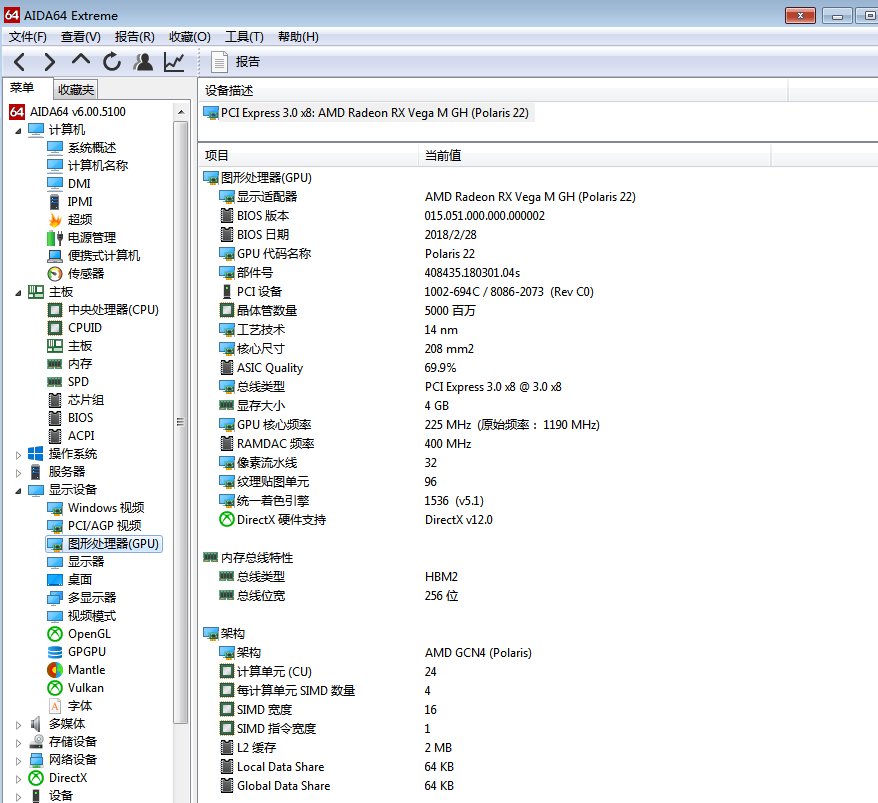Image resolution: width=878 pixels, height=803 pixels.
Task: Select 系统概述 in the tree
Action: pos(92,148)
